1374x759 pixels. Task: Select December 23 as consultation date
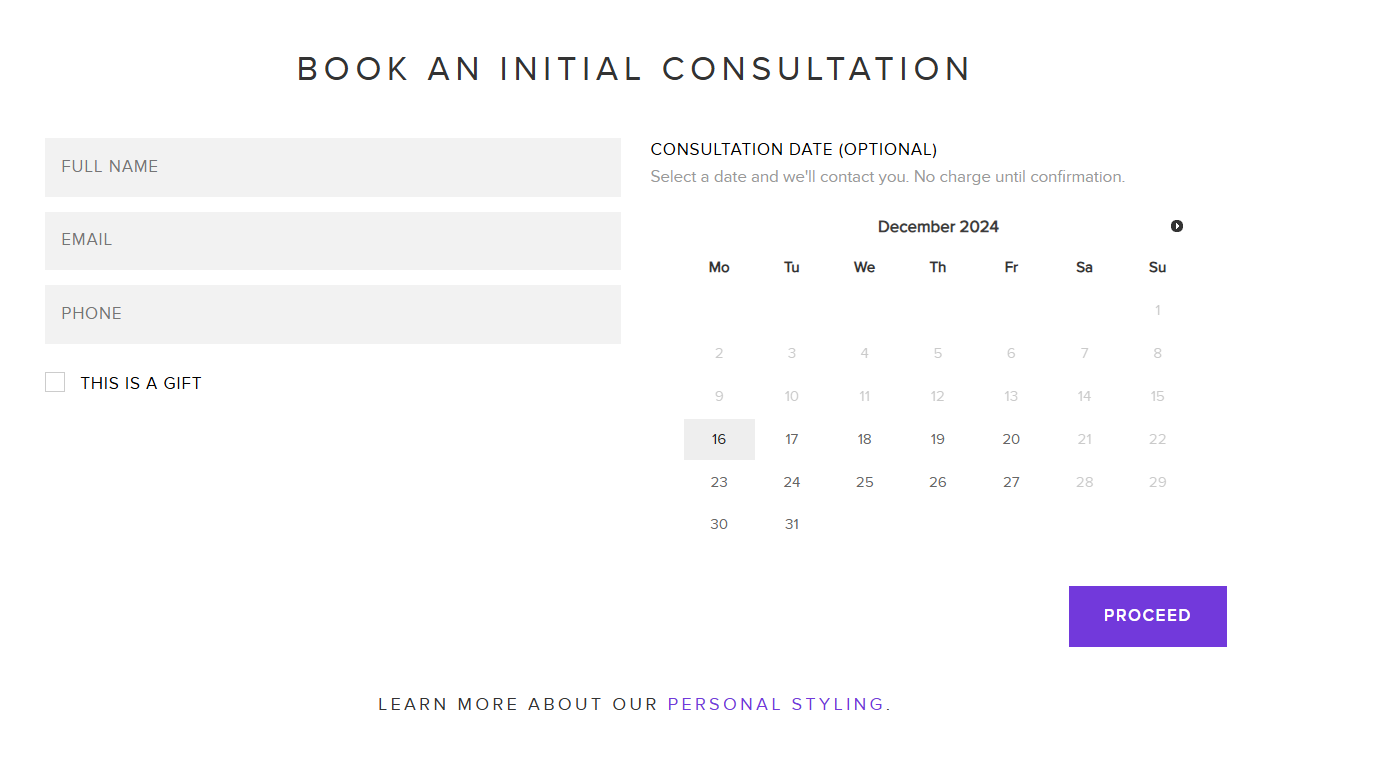[x=719, y=482]
